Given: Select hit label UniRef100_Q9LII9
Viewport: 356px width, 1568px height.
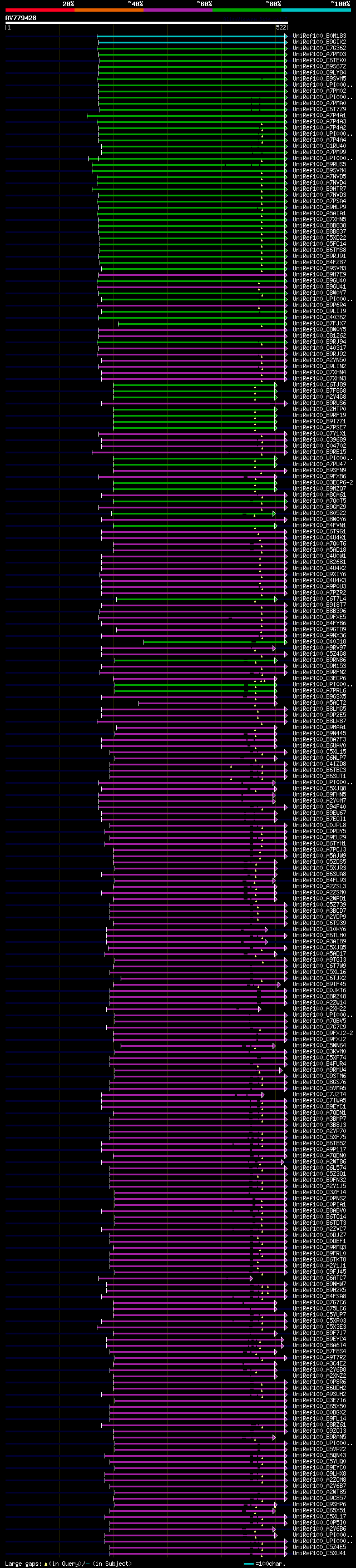Looking at the screenshot, I should pyautogui.click(x=319, y=311).
